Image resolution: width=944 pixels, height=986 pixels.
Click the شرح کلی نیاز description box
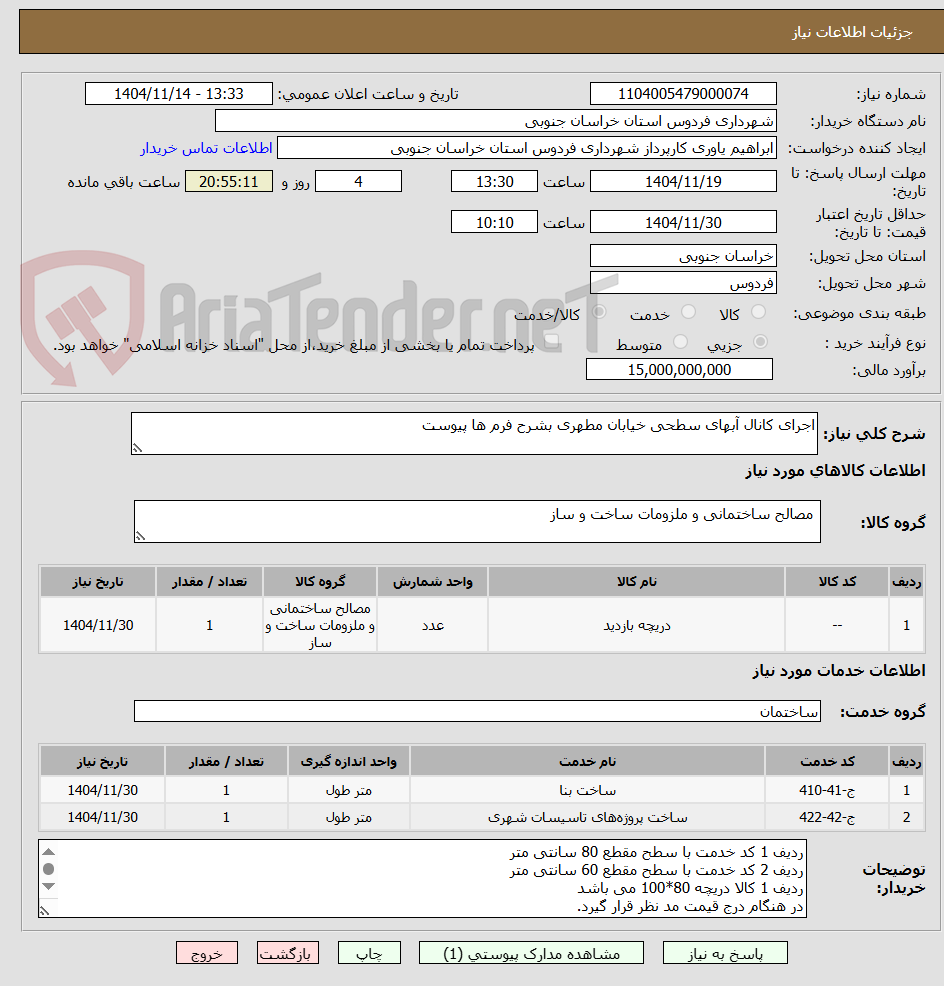click(474, 433)
